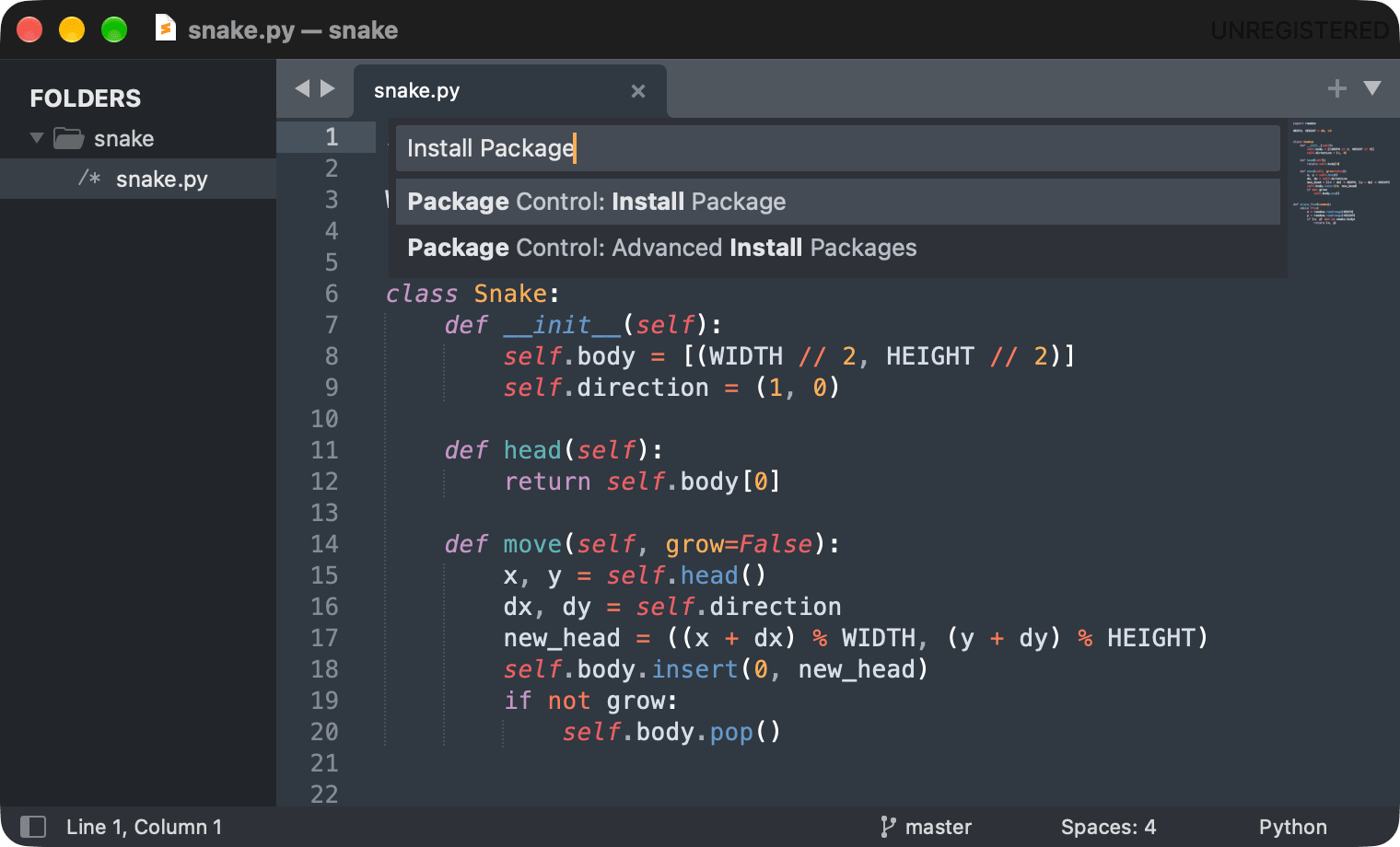
Task: Close the snake.py tab
Action: [x=638, y=91]
